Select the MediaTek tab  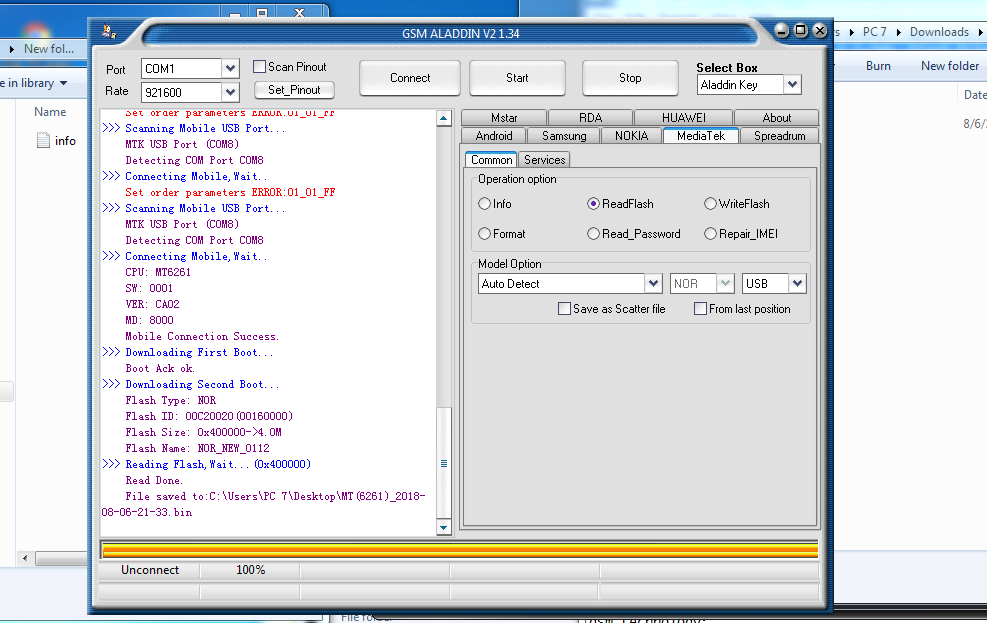click(701, 135)
